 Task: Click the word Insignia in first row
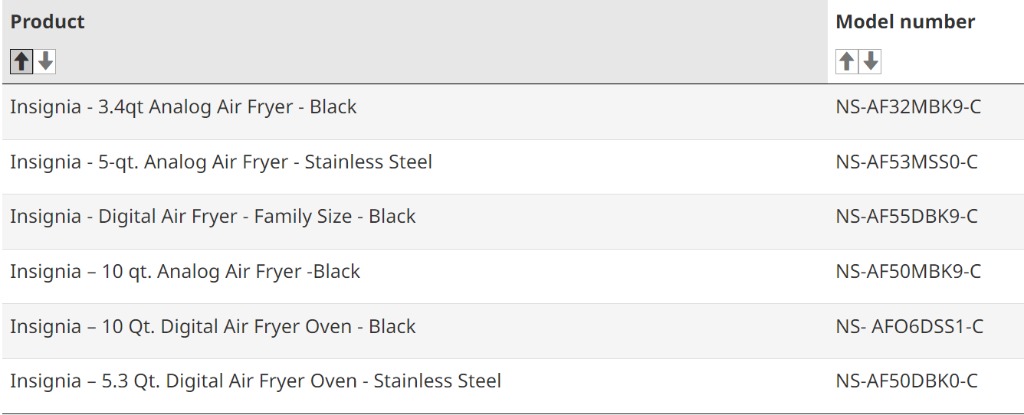click(x=45, y=107)
